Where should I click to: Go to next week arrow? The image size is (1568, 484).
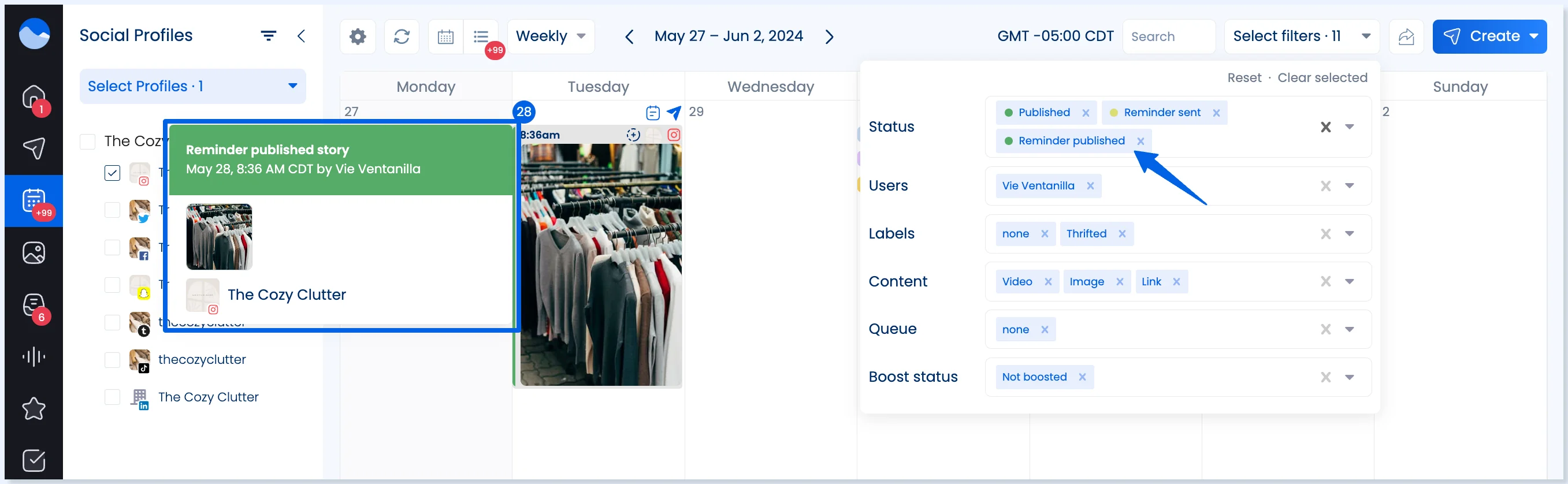pyautogui.click(x=829, y=36)
